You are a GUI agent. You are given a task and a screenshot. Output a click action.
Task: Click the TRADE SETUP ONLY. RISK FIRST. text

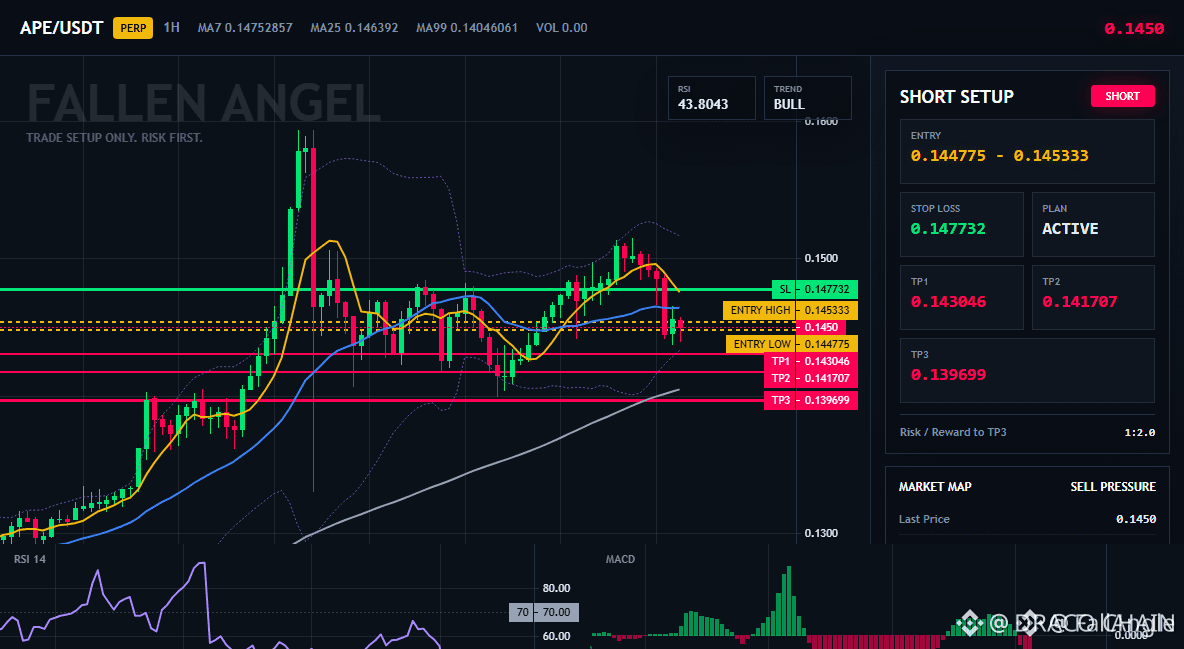(114, 138)
